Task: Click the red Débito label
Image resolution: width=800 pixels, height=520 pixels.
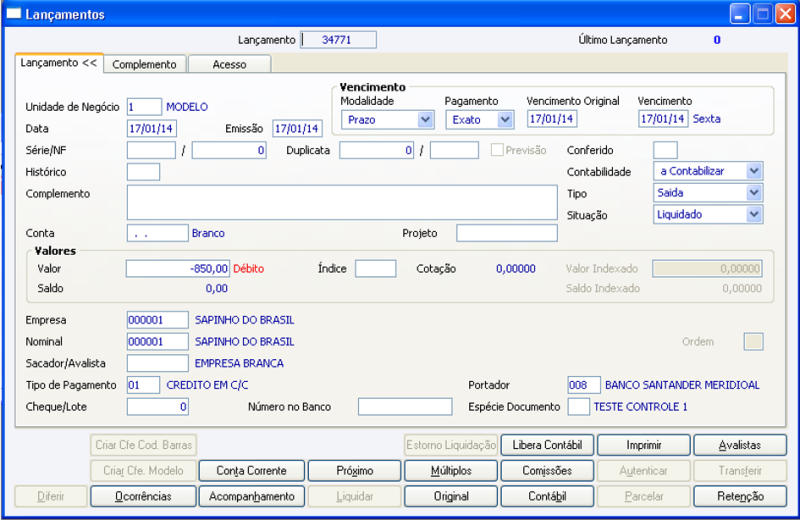Action: pyautogui.click(x=248, y=269)
